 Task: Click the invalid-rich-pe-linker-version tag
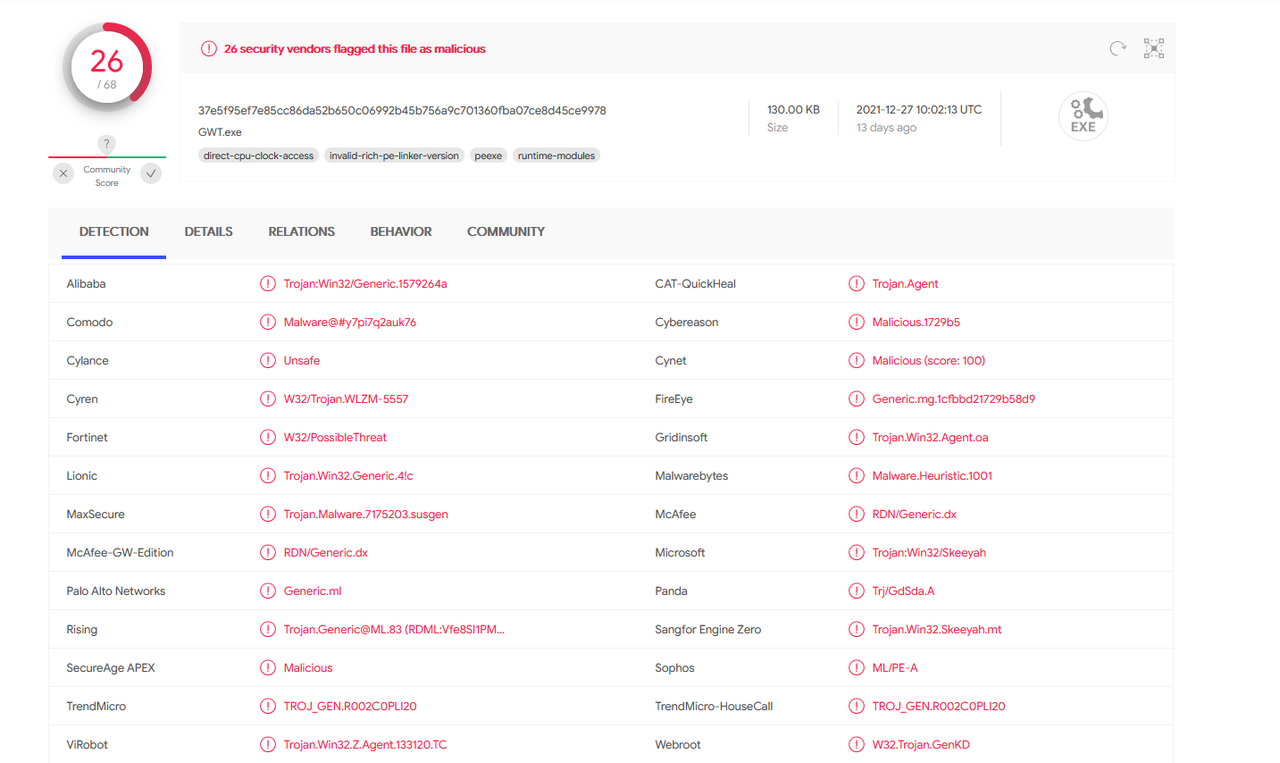point(395,156)
